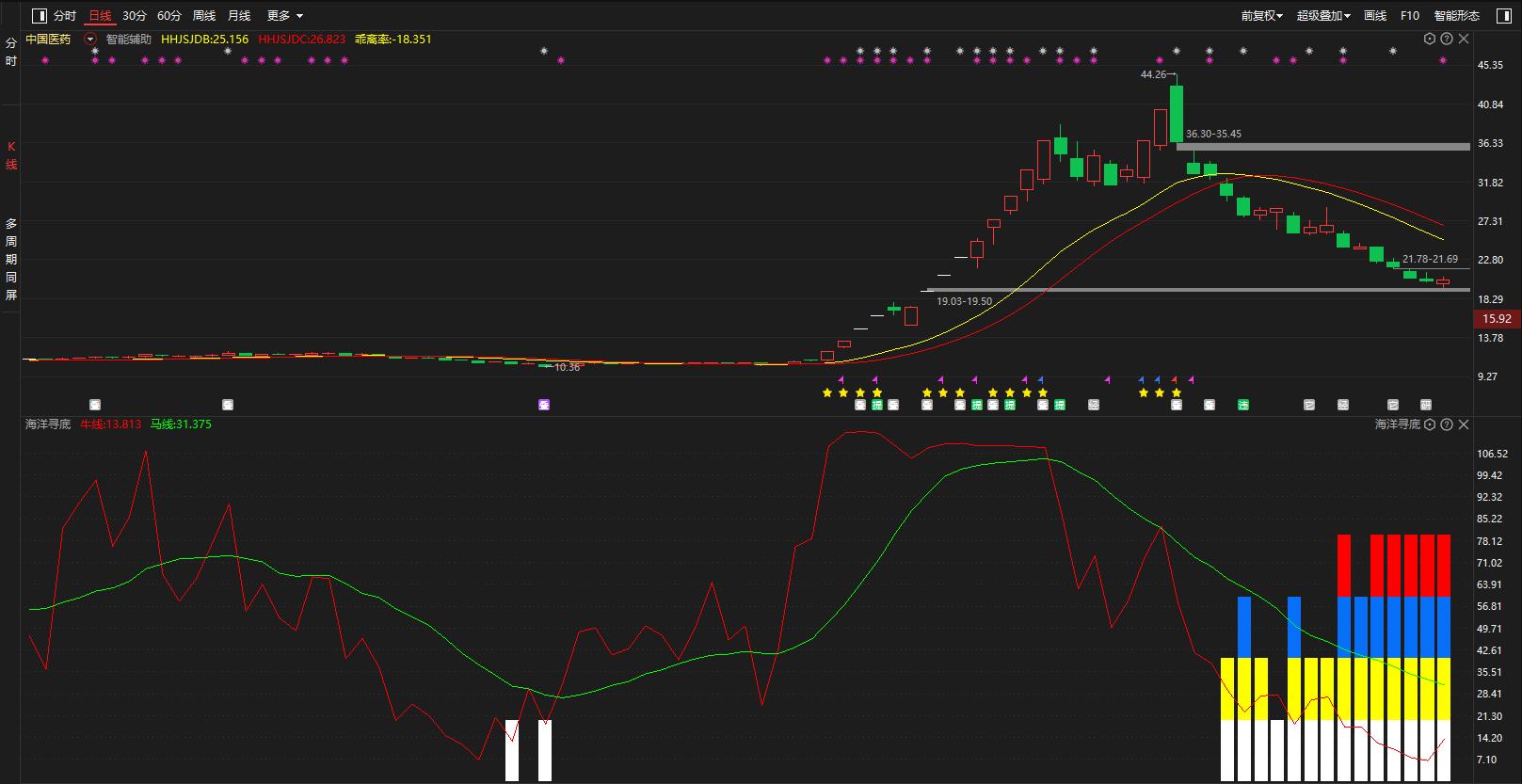
Task: Click the 21.78-21.69 gap zone label
Action: coord(1430,259)
